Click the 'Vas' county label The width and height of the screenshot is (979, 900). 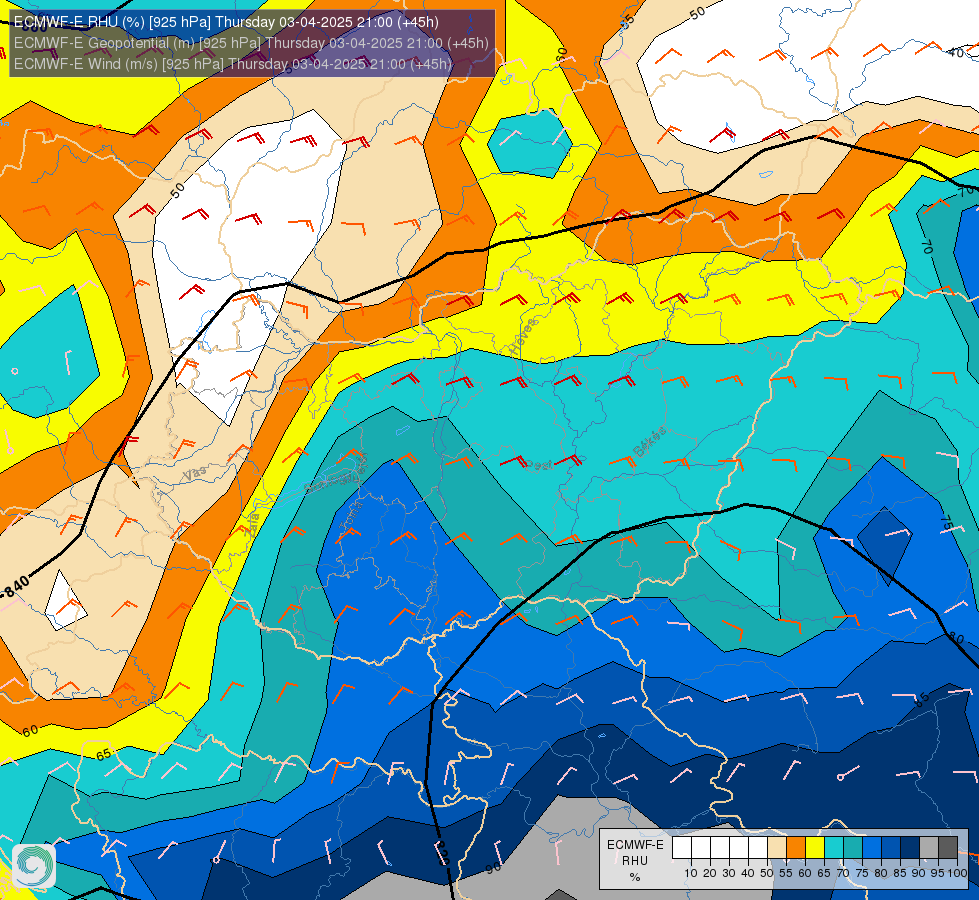(195, 474)
